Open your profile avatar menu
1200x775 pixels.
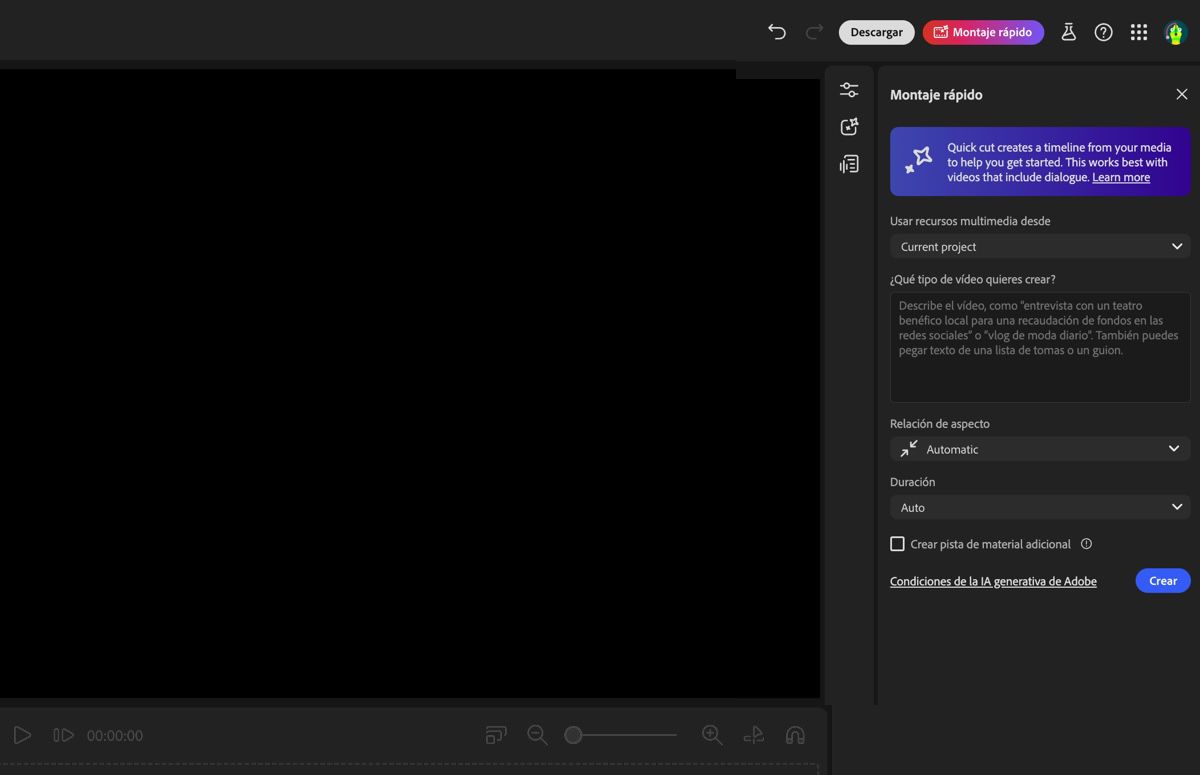[x=1173, y=31]
